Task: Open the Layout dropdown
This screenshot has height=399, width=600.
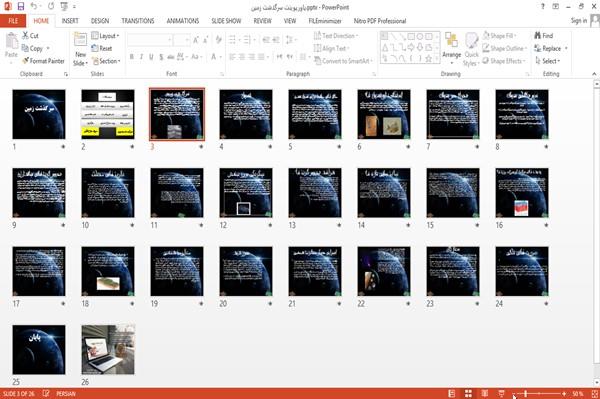Action: pyautogui.click(x=105, y=36)
